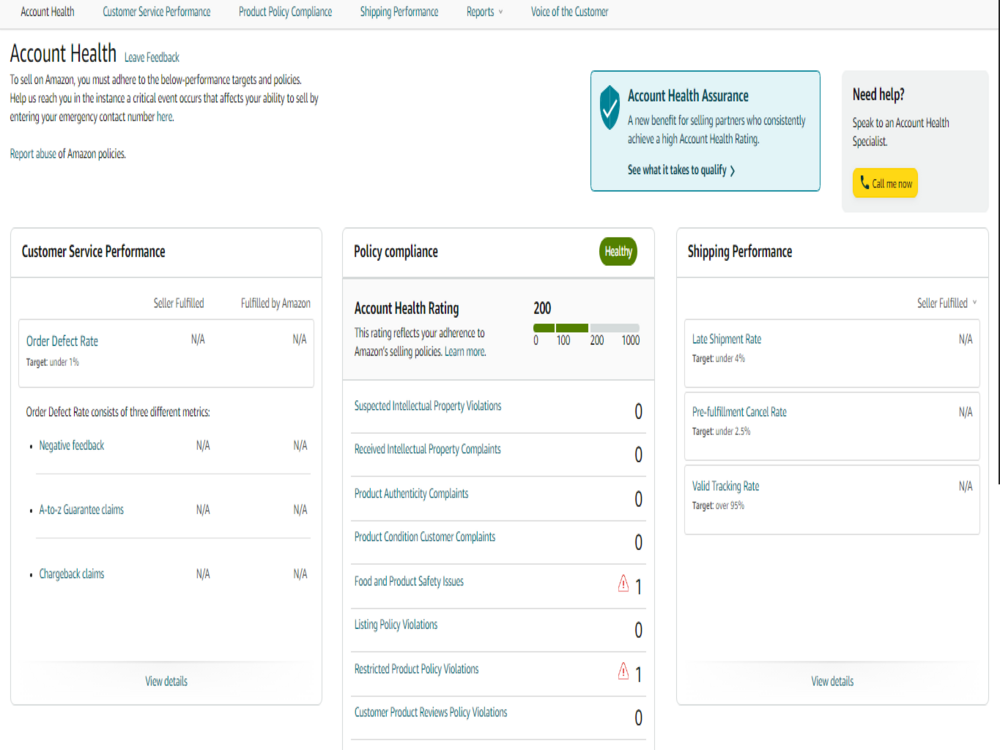Open the Valid Tracking Rate link
The width and height of the screenshot is (1000, 750).
pos(726,486)
